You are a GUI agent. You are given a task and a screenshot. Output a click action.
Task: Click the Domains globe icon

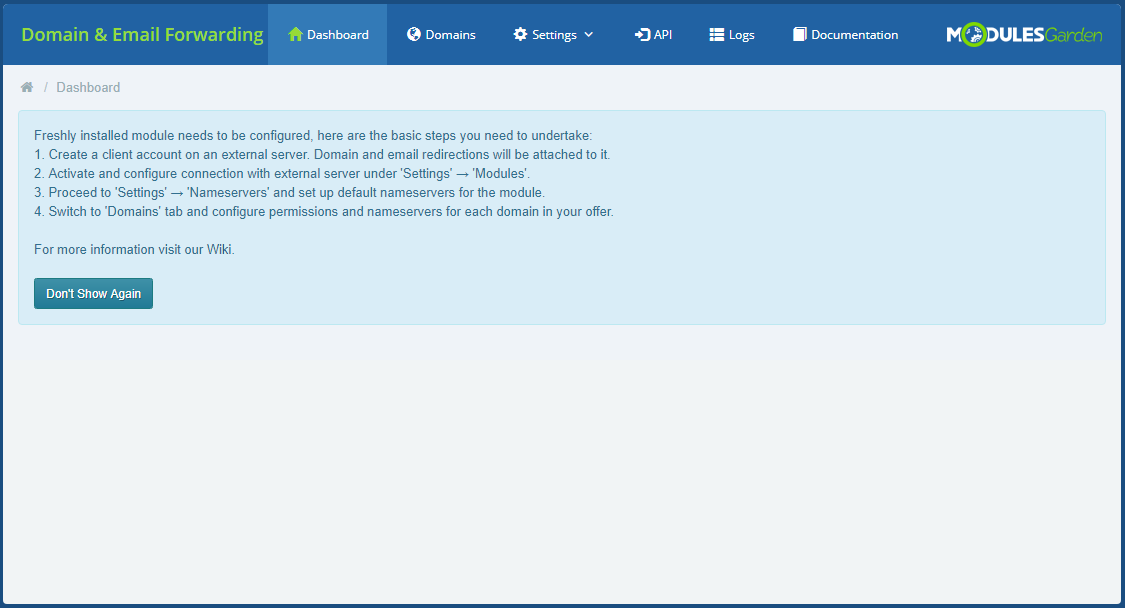click(414, 34)
